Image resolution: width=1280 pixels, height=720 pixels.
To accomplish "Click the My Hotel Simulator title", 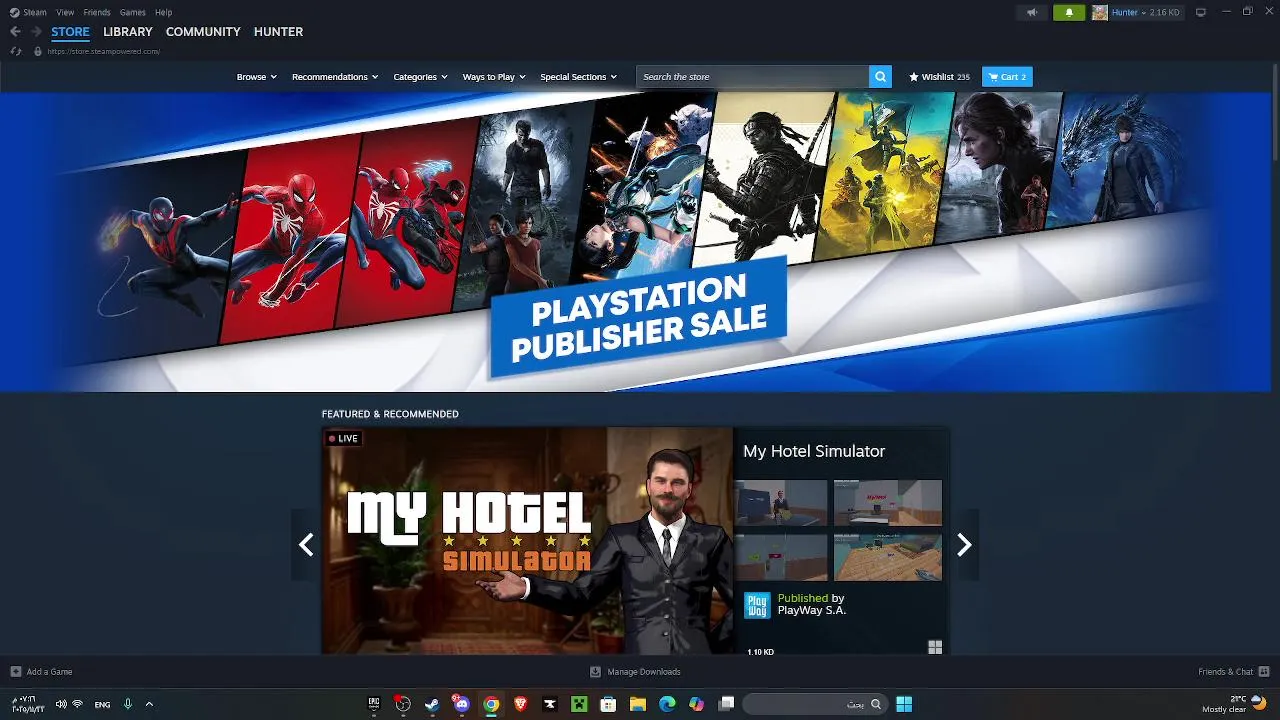I will coord(814,451).
